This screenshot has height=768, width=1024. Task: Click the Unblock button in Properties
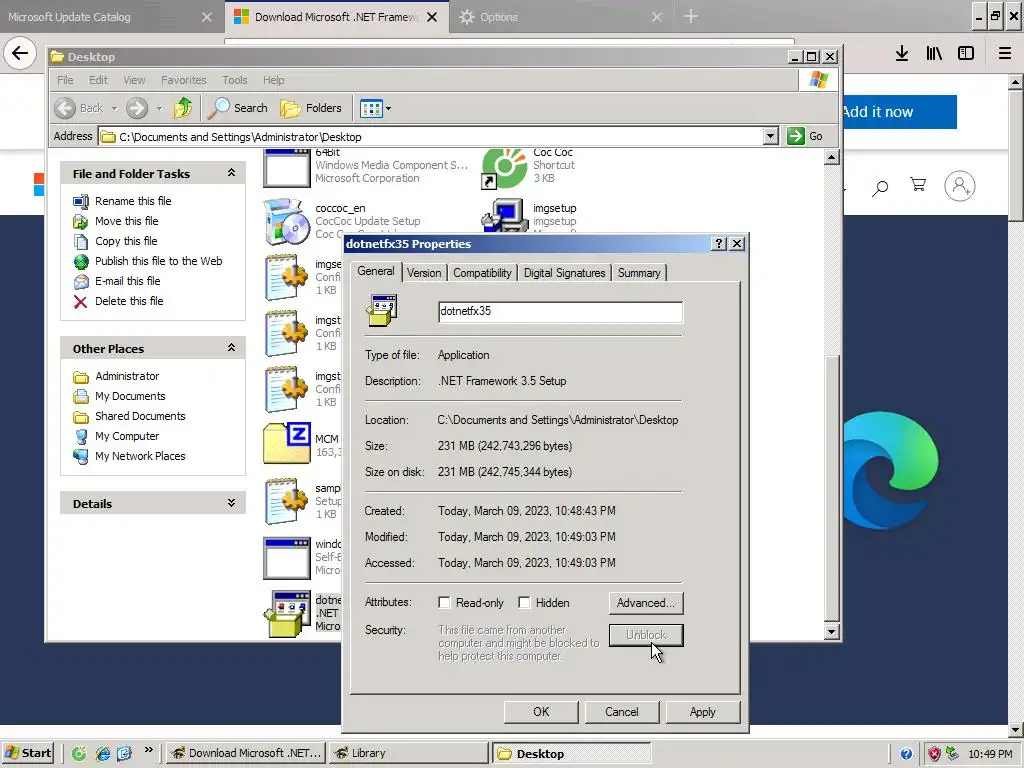646,635
